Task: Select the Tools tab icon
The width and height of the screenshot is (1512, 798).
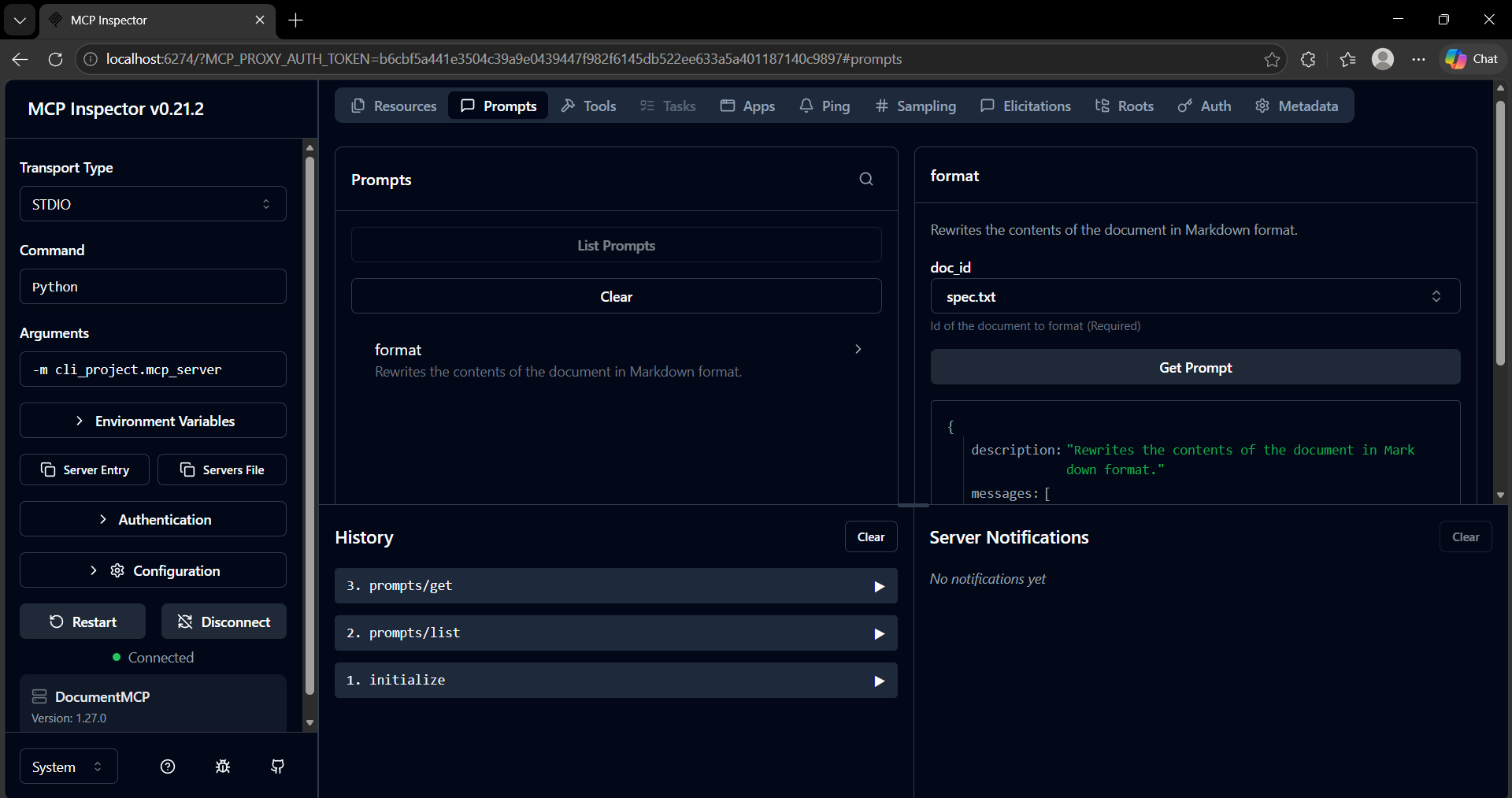Action: (x=569, y=106)
